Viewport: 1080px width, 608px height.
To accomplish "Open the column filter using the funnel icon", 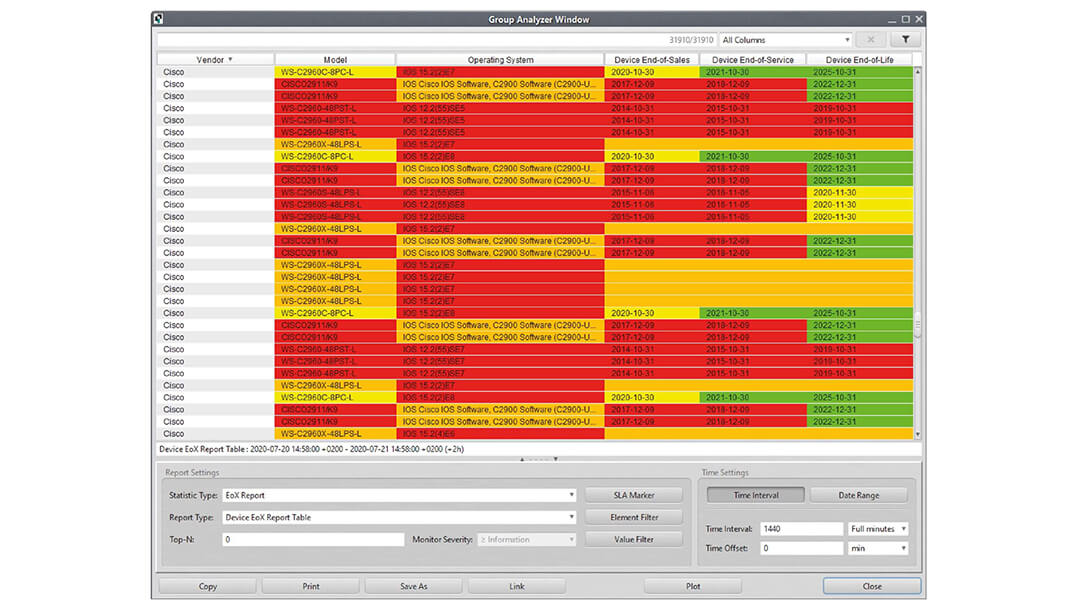I will click(x=907, y=38).
